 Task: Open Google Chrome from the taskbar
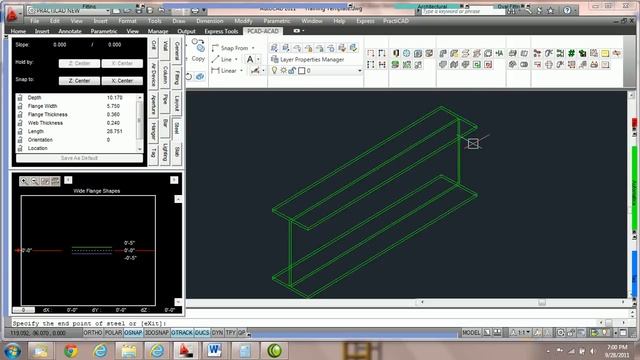[71, 351]
